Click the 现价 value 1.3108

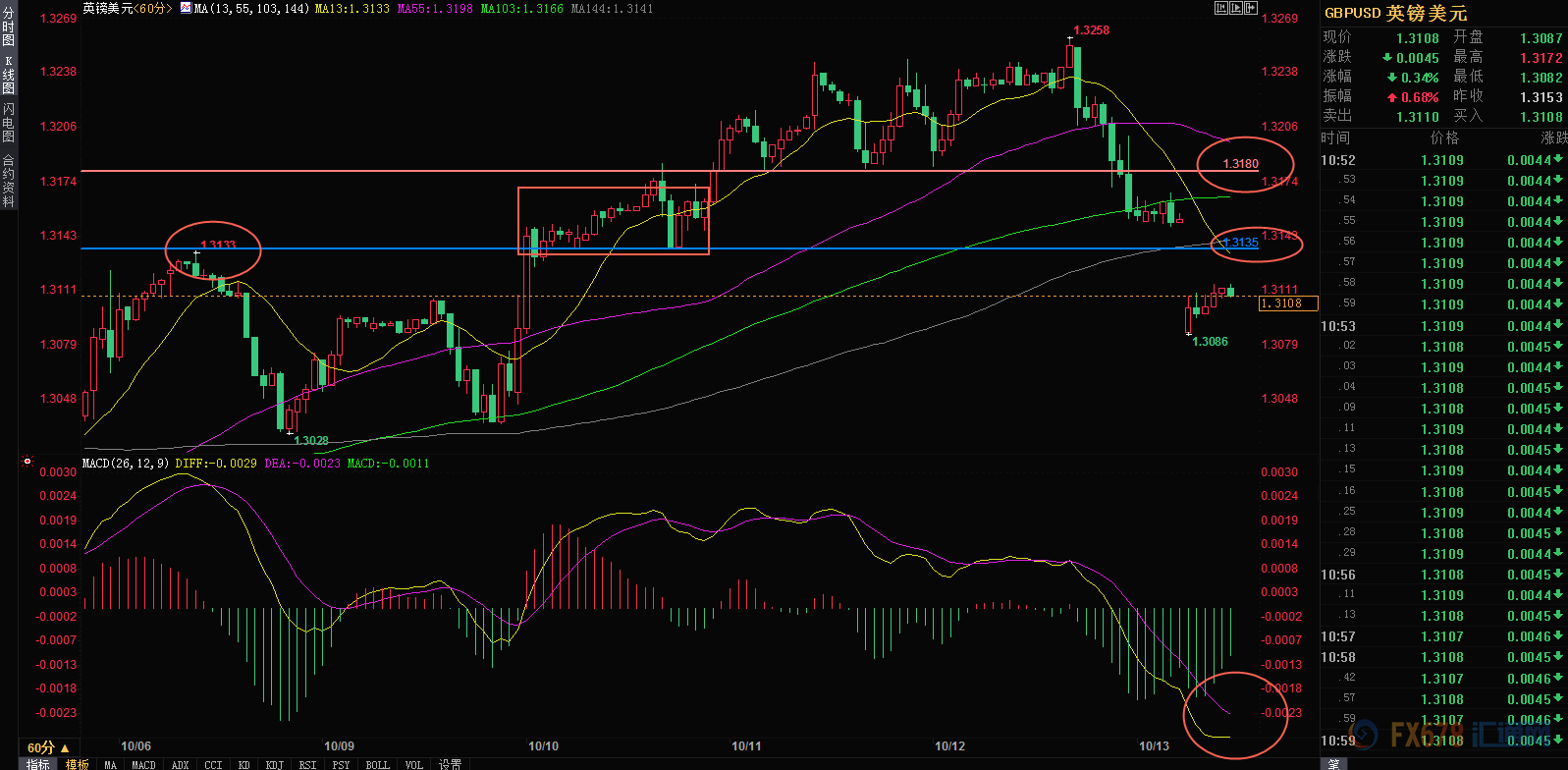click(1418, 38)
